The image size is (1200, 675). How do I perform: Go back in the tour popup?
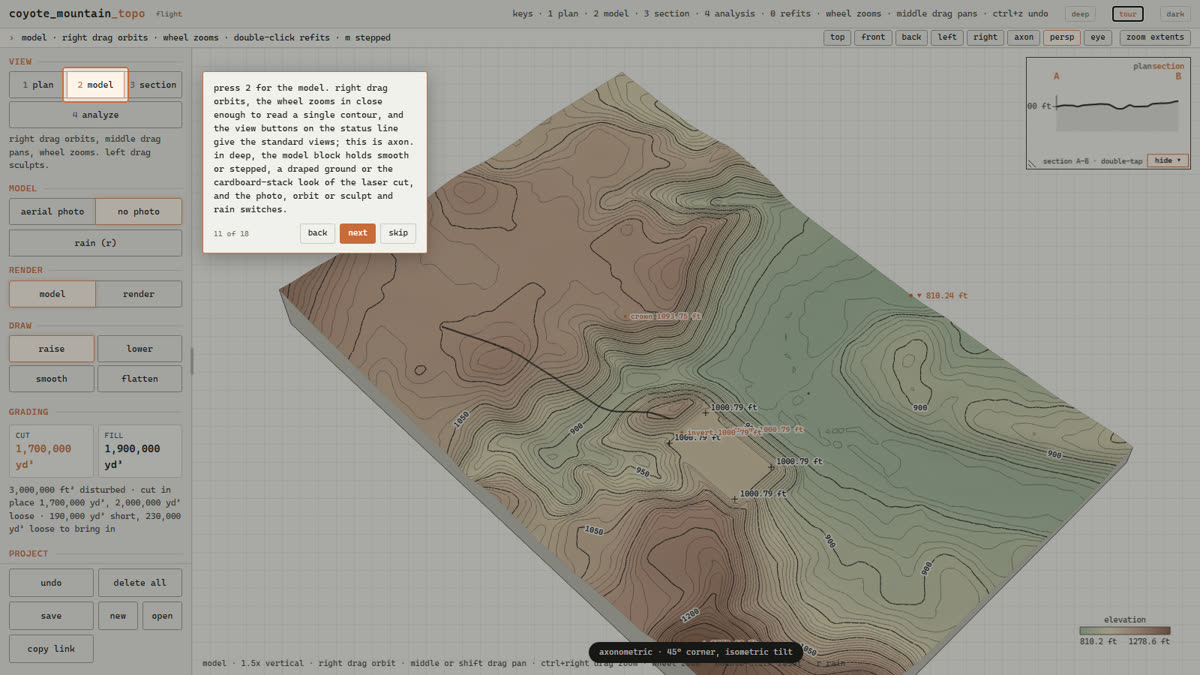pyautogui.click(x=317, y=233)
